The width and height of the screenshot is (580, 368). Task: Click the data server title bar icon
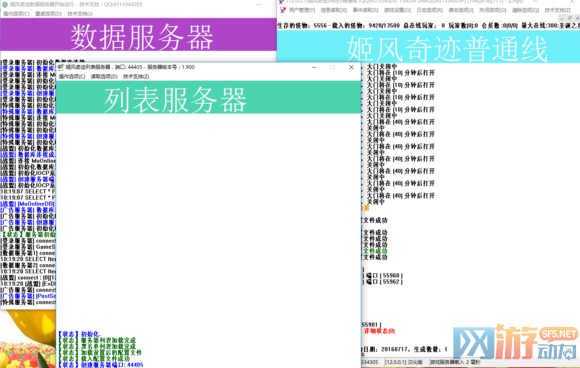[x=5, y=5]
